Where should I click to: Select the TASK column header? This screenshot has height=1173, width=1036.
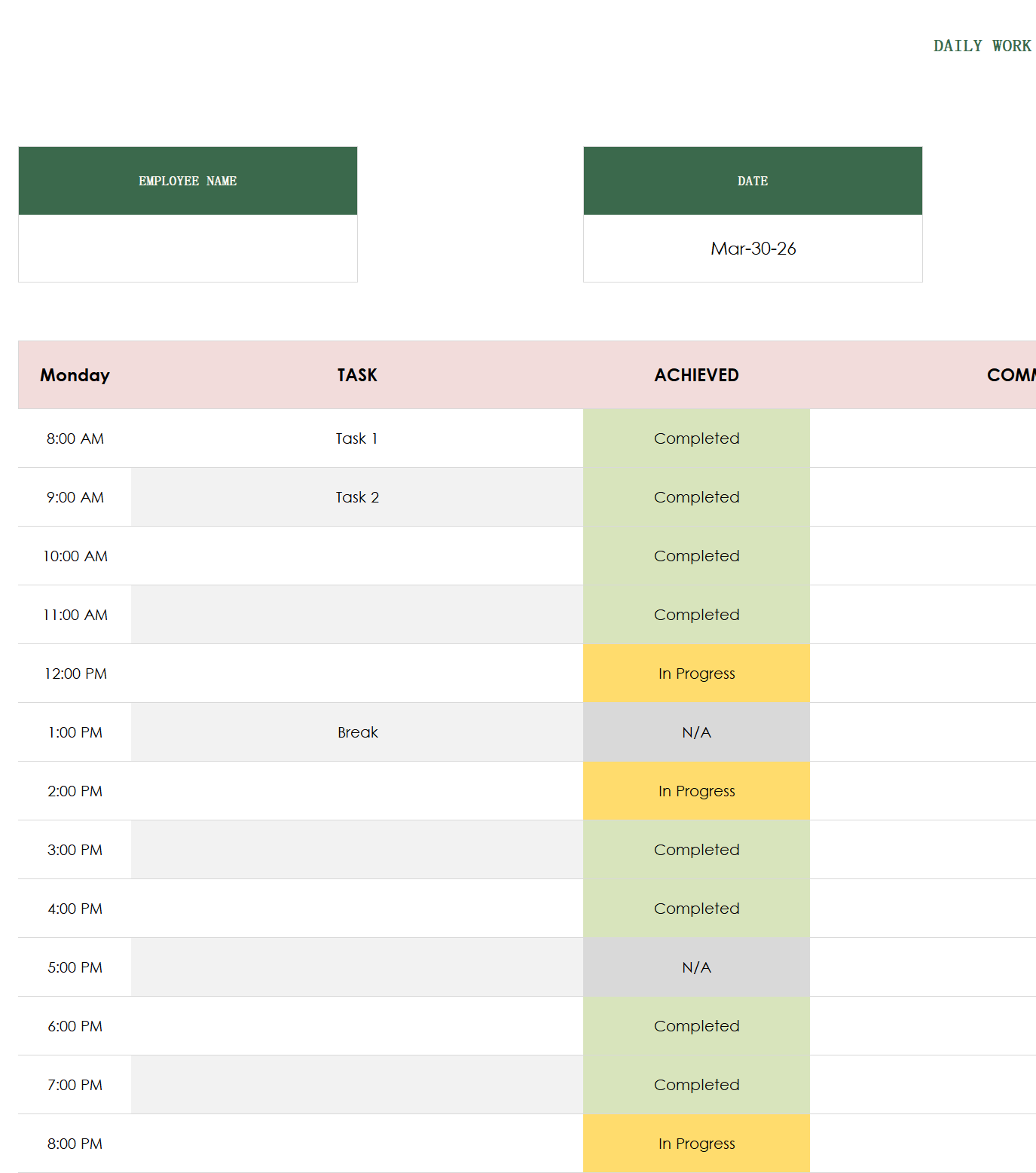tap(357, 375)
